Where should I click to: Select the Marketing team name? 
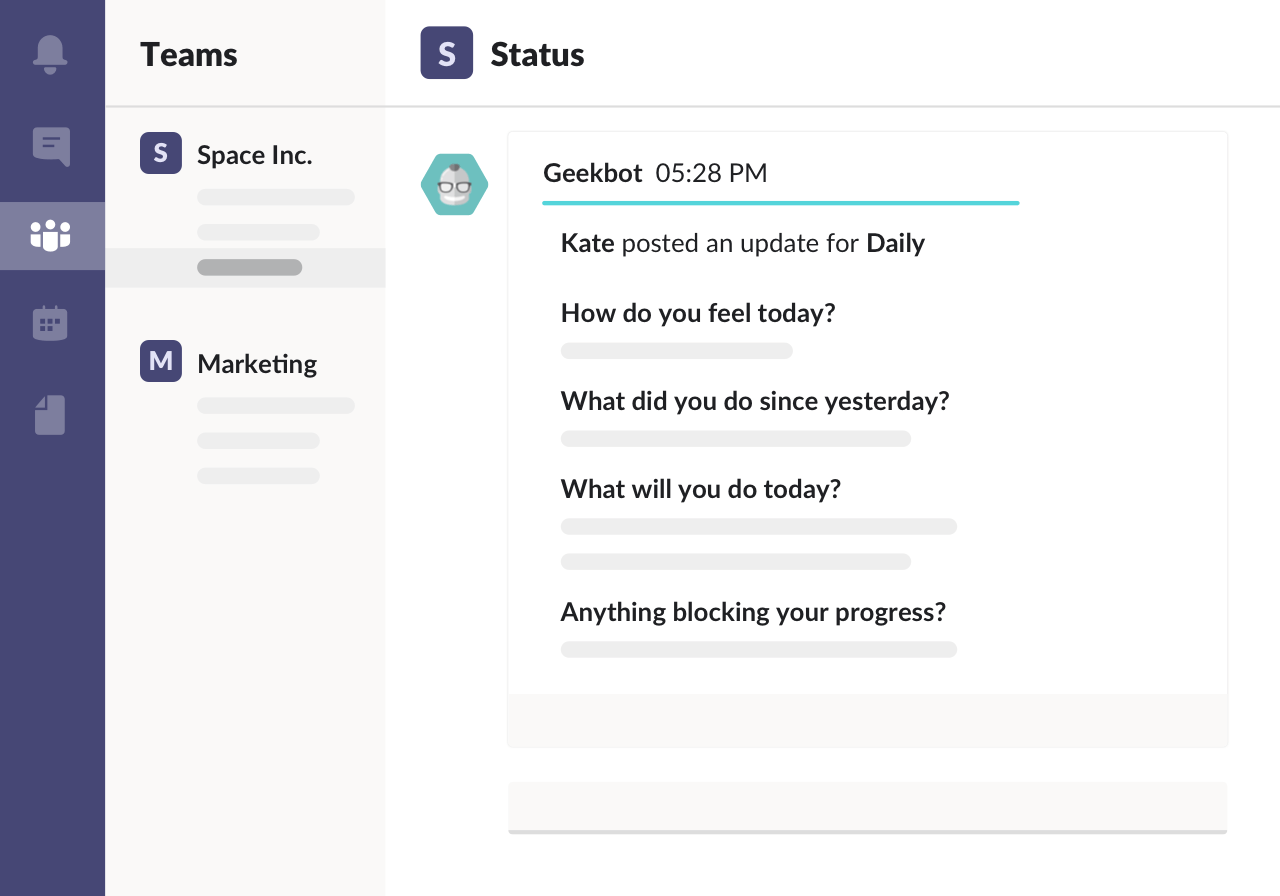tap(257, 363)
